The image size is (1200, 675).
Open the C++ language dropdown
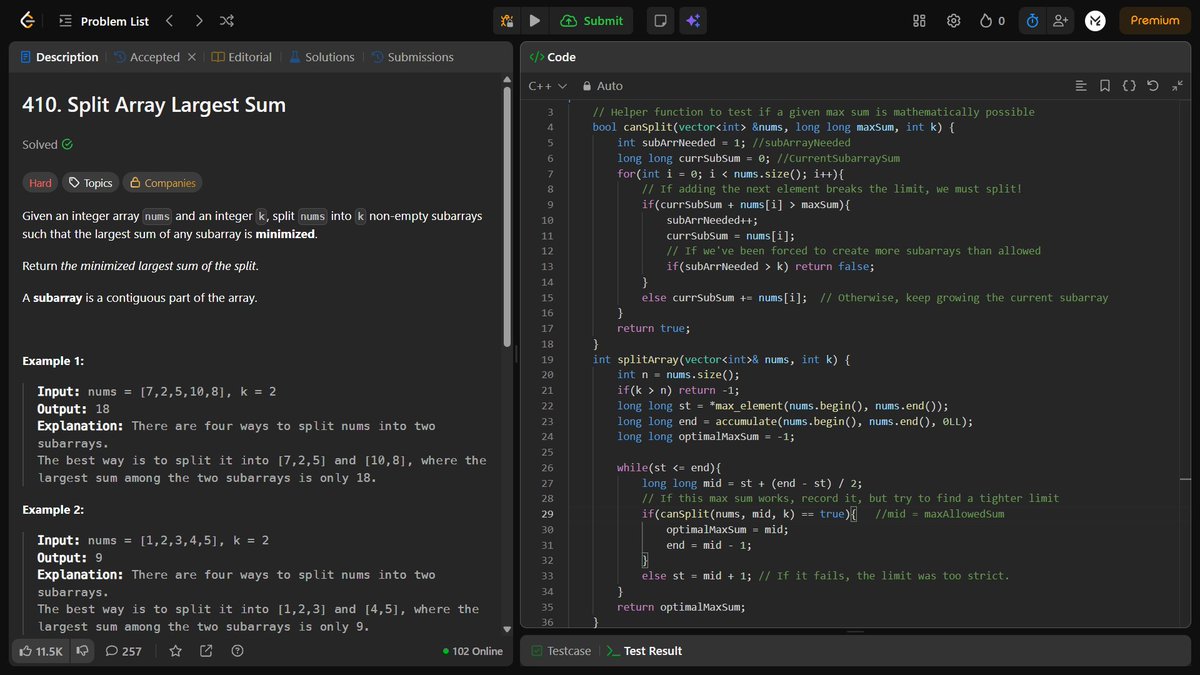pos(548,86)
